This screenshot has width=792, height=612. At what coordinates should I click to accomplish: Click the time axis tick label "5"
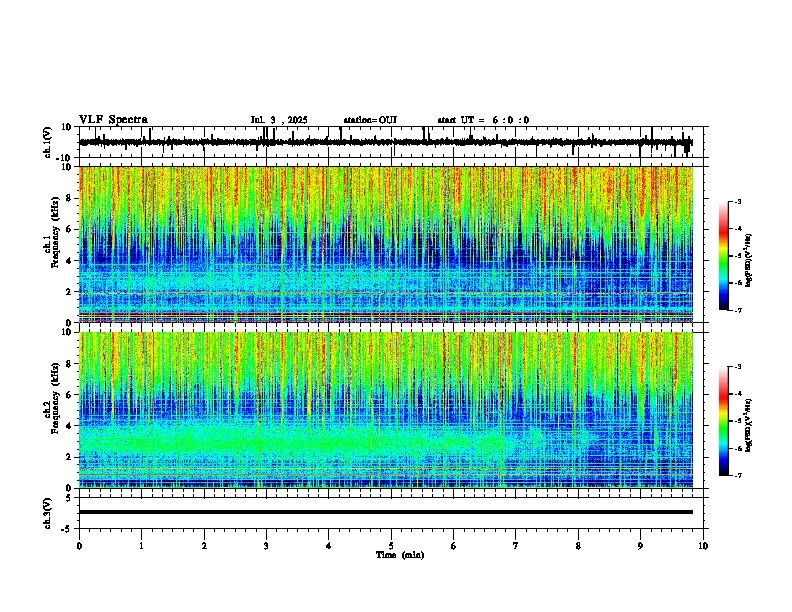tap(391, 546)
